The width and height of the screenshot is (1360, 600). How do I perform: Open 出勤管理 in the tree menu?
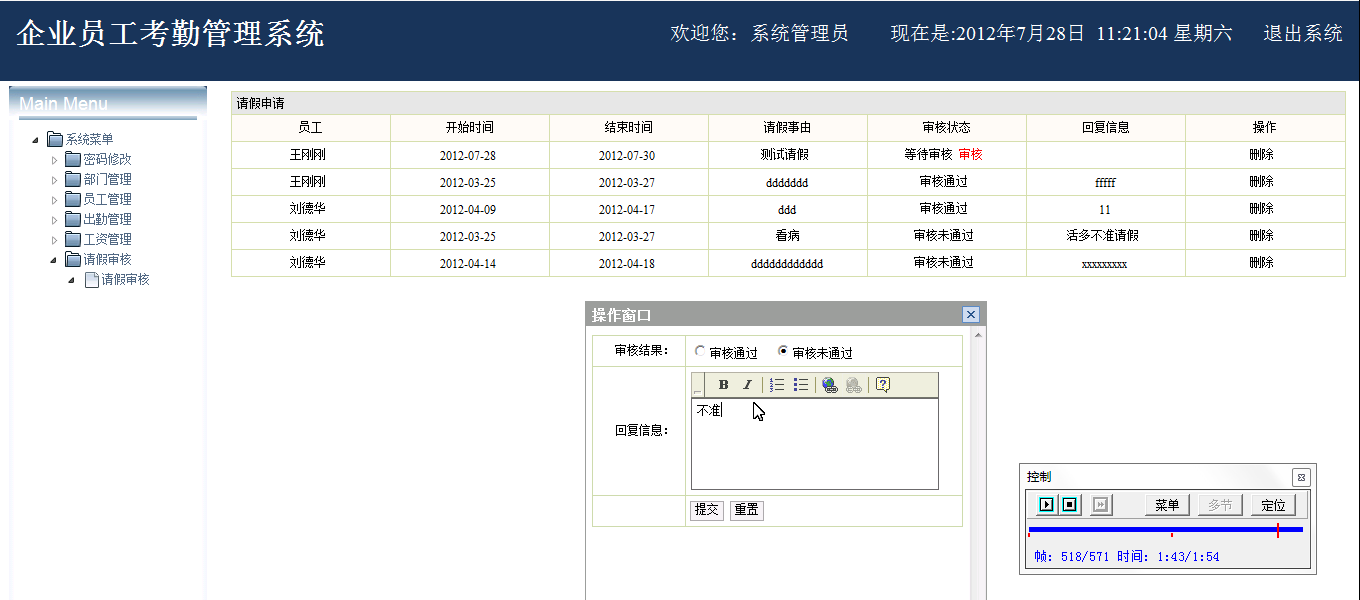tap(107, 219)
